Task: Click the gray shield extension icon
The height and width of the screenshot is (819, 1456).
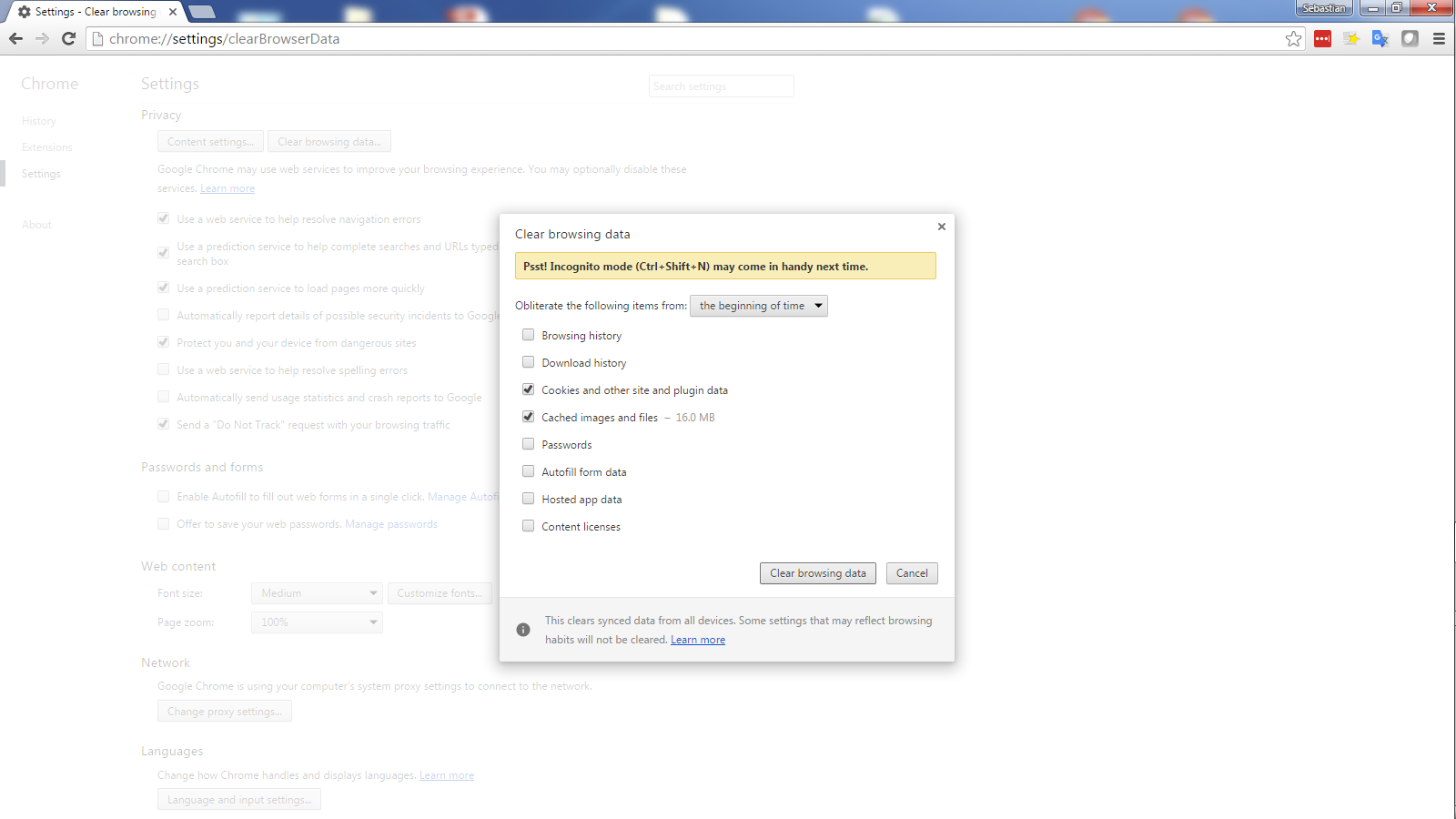Action: coord(1410,38)
